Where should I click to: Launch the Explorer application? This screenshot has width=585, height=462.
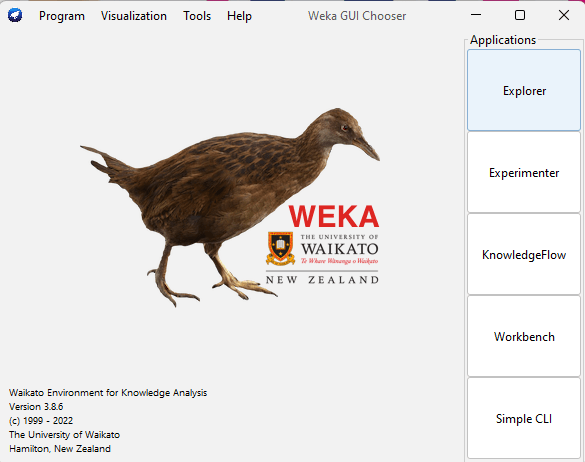tap(524, 90)
